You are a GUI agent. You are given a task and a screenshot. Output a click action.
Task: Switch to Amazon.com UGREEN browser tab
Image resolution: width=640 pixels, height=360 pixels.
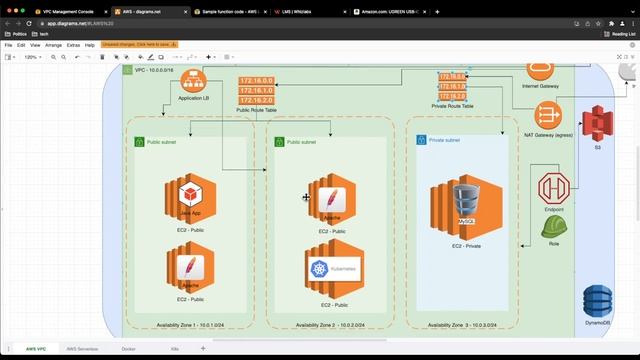390,12
